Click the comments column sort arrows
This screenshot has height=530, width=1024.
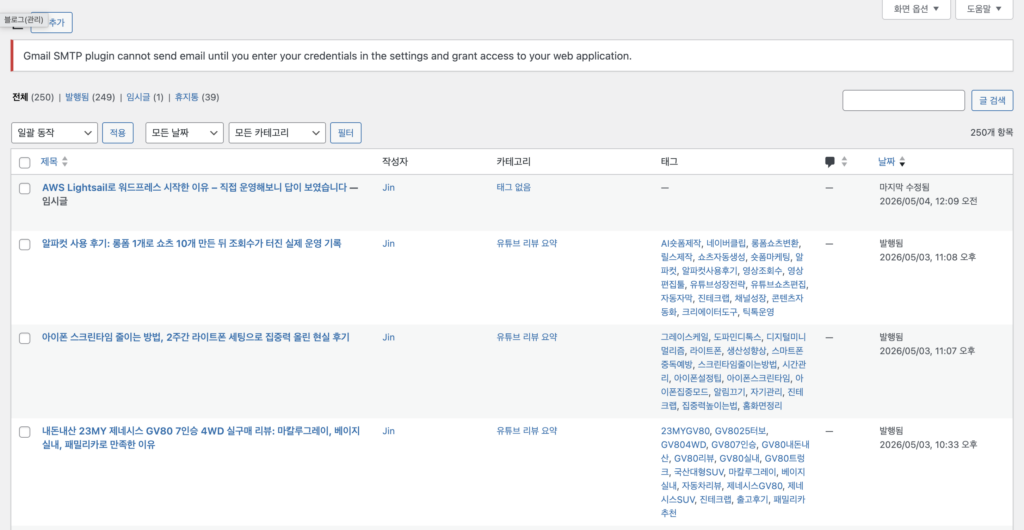click(844, 161)
